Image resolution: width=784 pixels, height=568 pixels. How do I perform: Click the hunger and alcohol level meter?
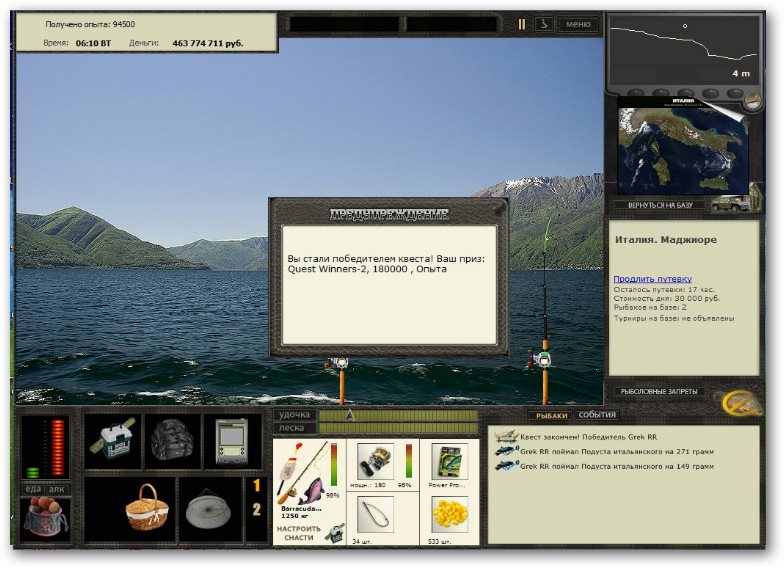click(x=46, y=448)
